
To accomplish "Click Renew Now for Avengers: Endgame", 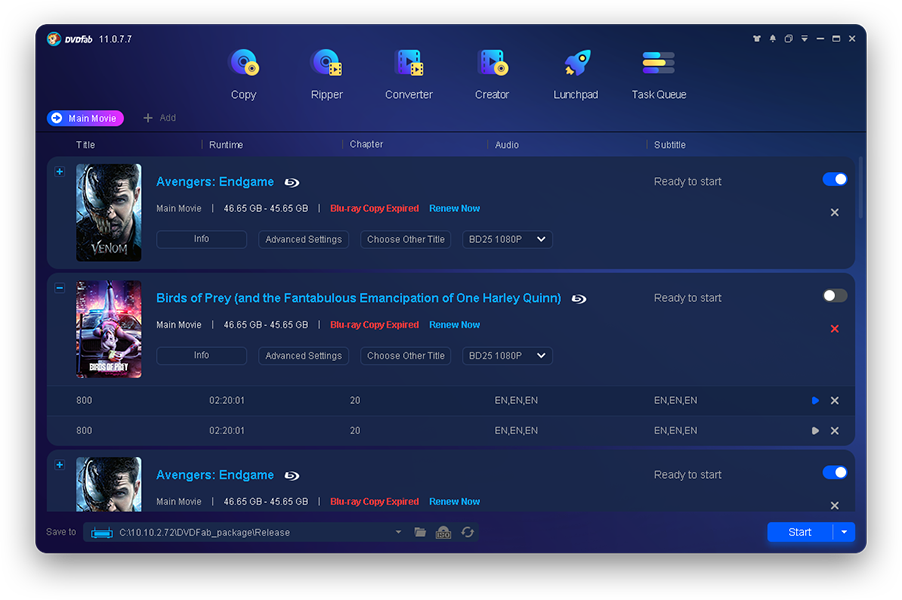I will (x=454, y=207).
